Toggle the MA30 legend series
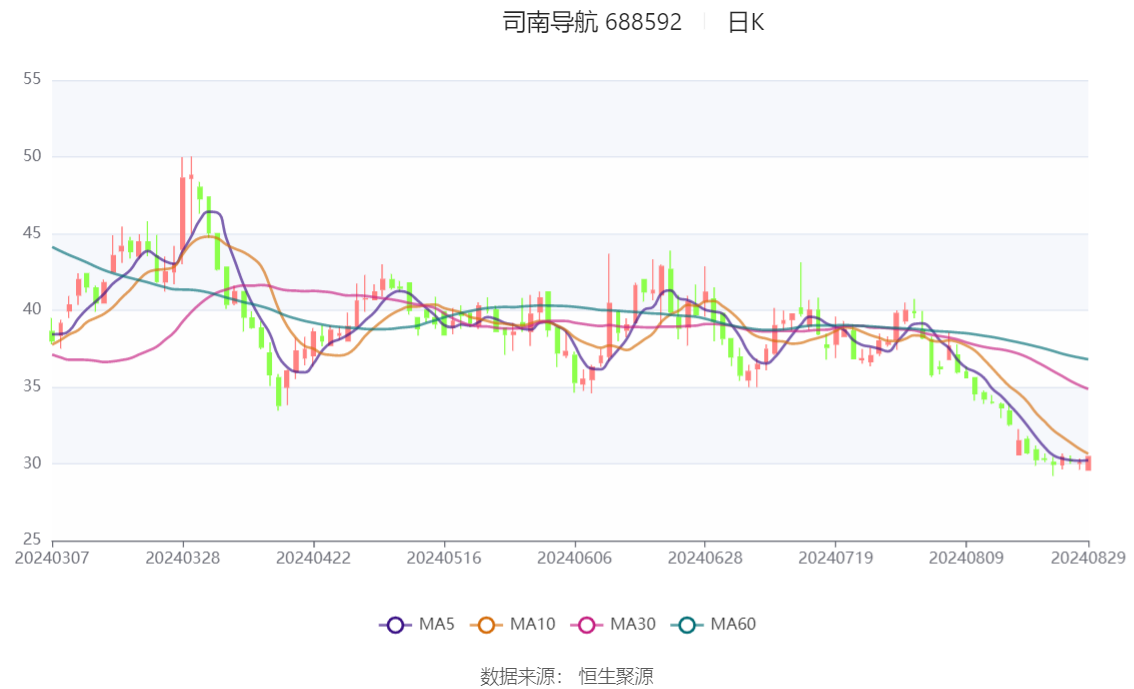 [x=613, y=625]
